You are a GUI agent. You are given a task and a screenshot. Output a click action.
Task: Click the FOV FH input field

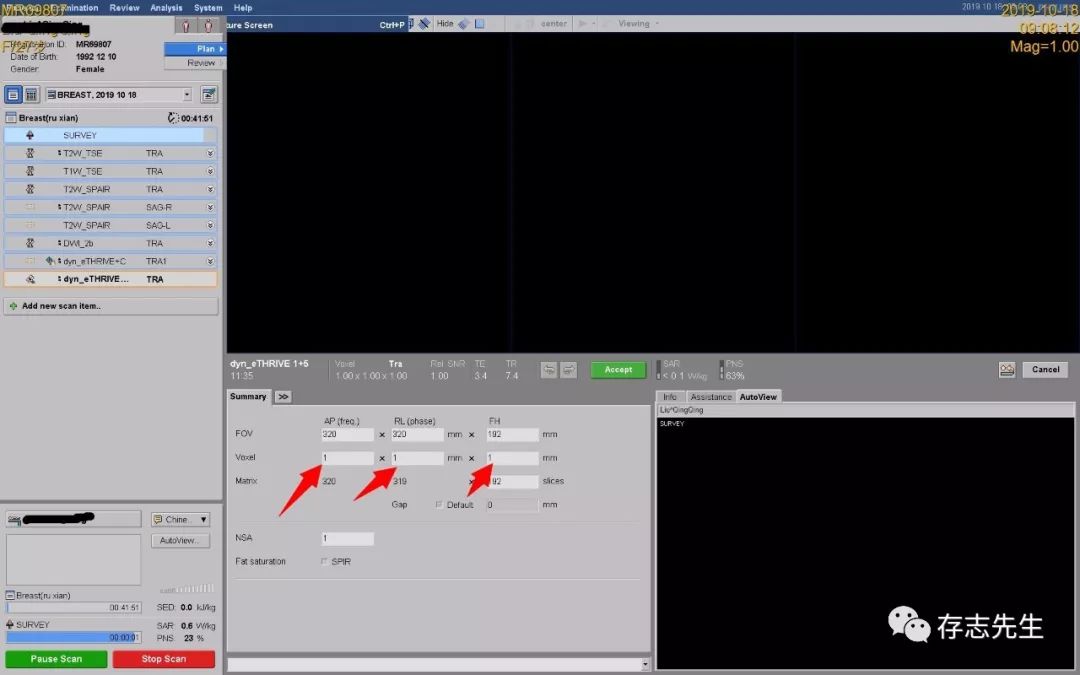512,435
